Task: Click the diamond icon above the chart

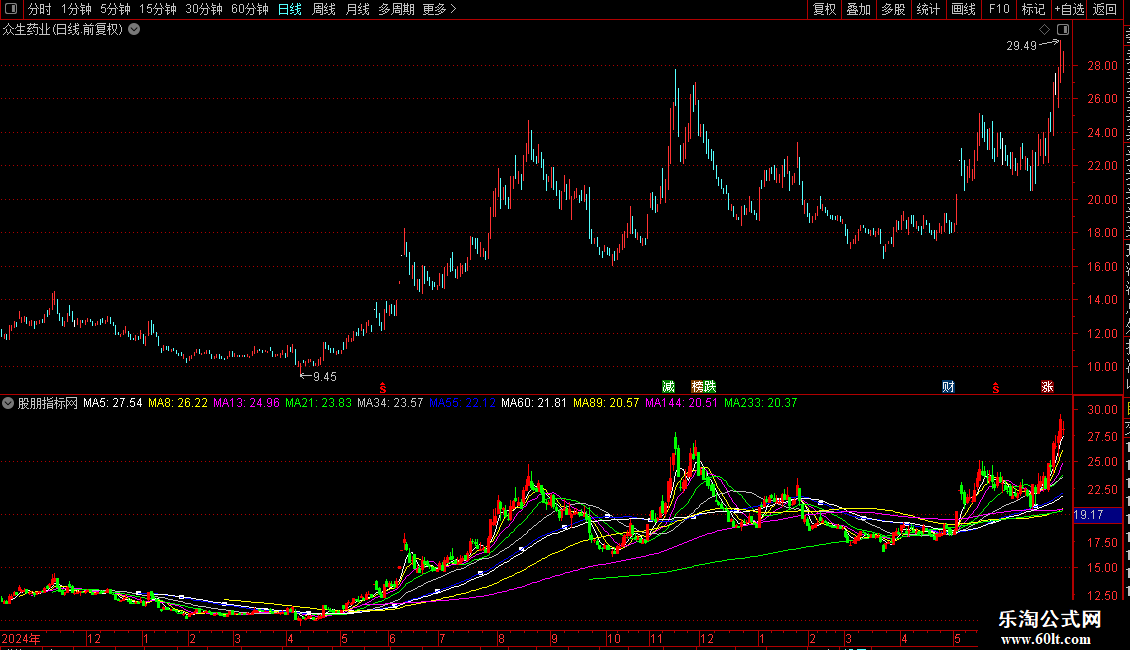Action: (x=1044, y=30)
